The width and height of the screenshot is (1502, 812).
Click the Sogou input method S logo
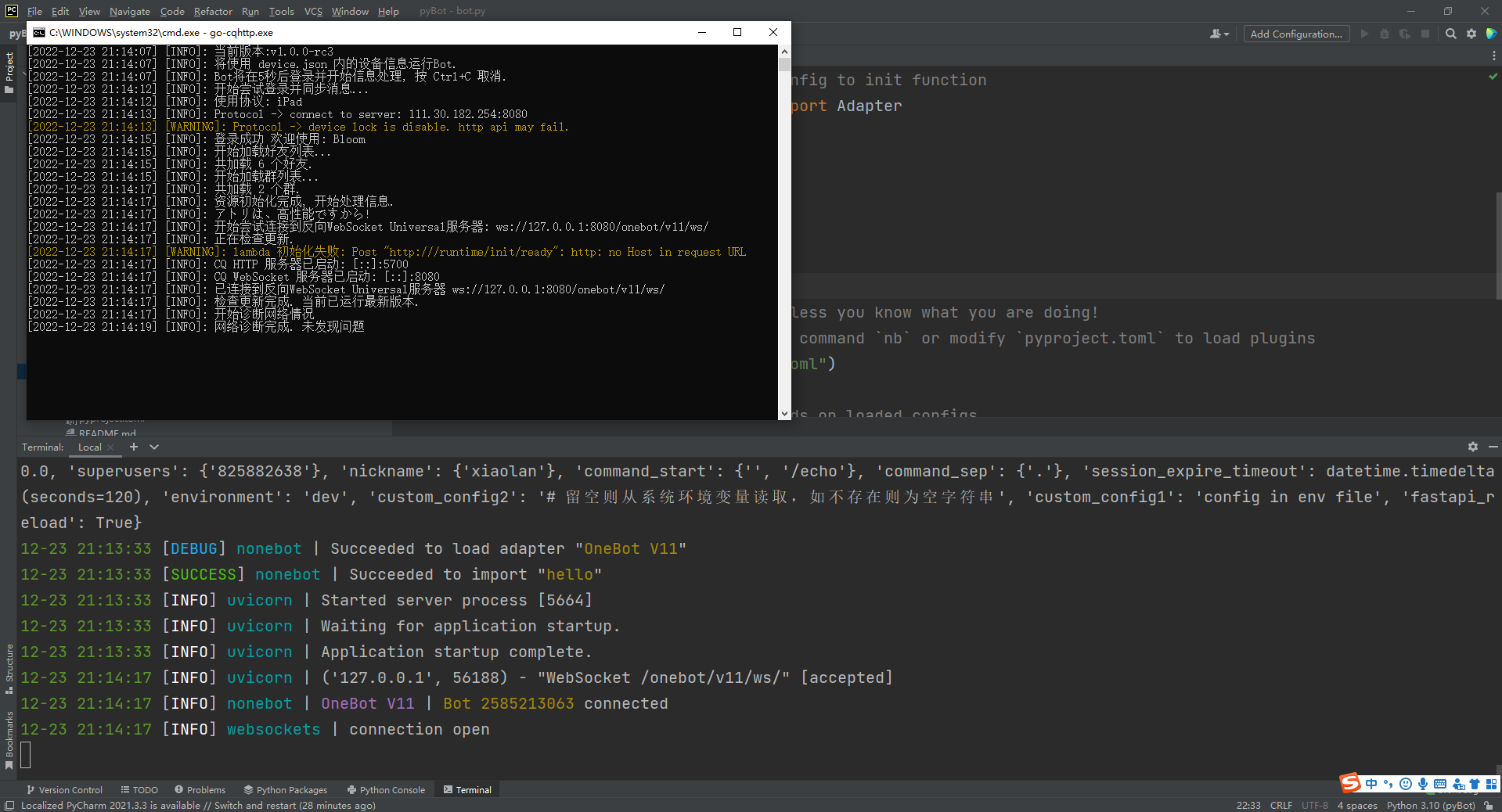1350,783
